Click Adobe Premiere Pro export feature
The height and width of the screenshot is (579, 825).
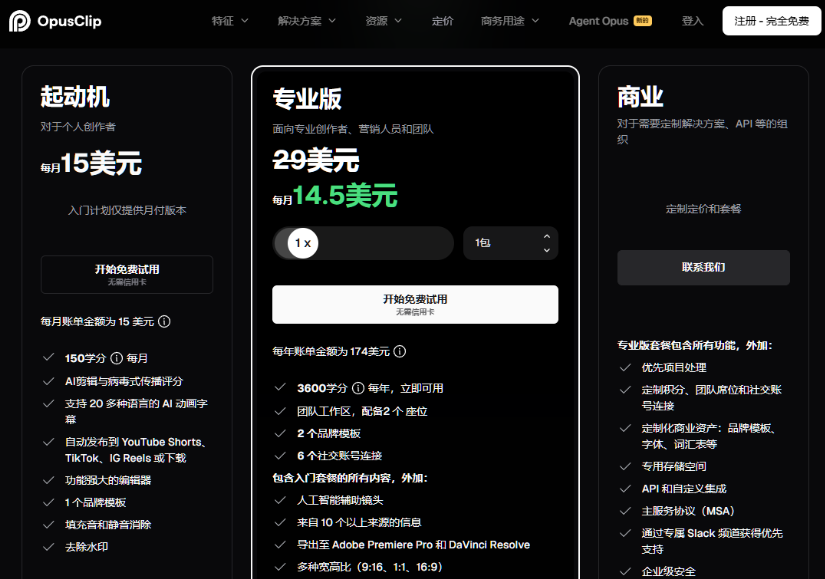413,545
